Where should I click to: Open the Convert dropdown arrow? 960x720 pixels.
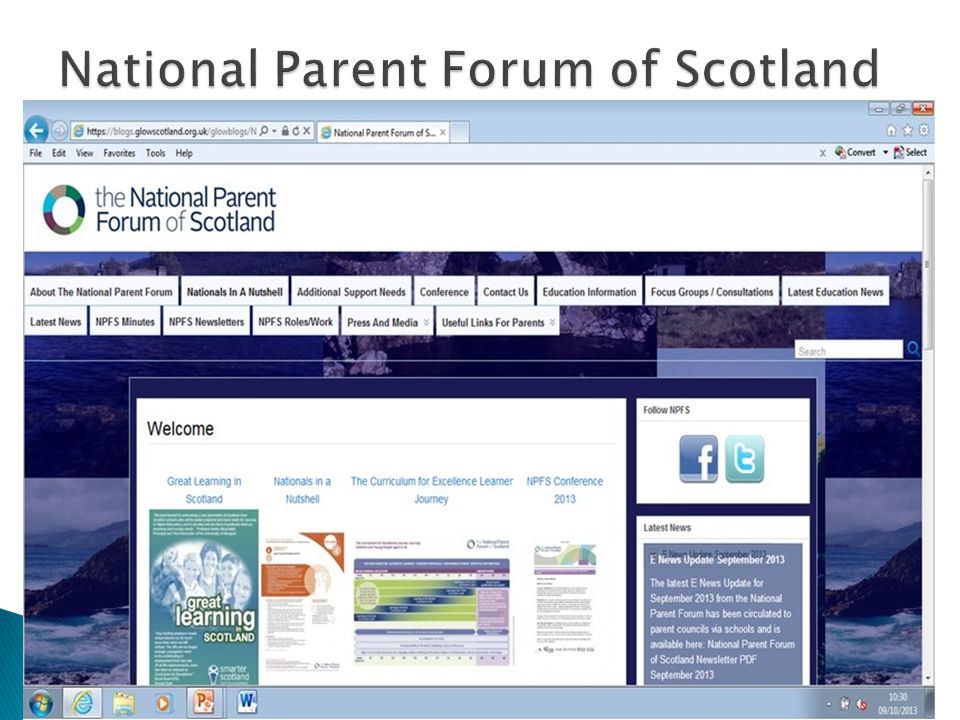tap(885, 152)
